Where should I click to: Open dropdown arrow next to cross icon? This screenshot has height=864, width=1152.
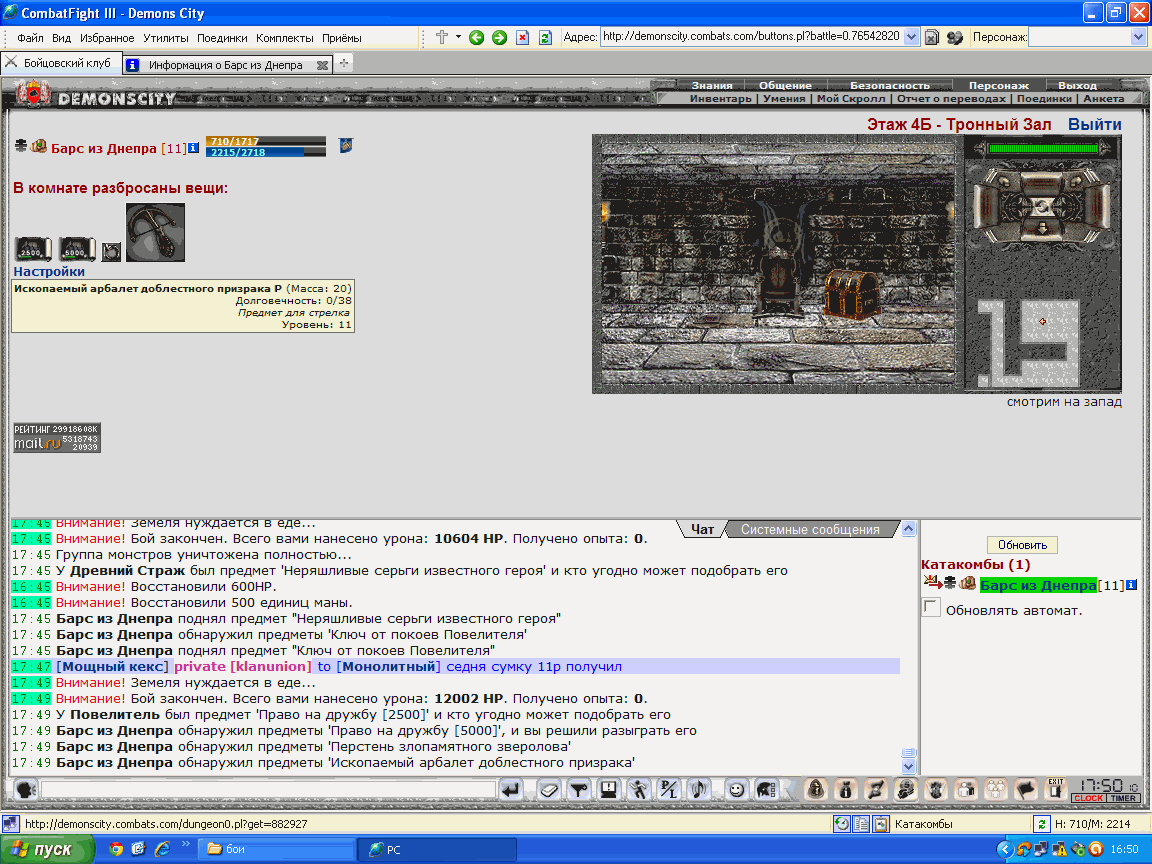coord(458,37)
